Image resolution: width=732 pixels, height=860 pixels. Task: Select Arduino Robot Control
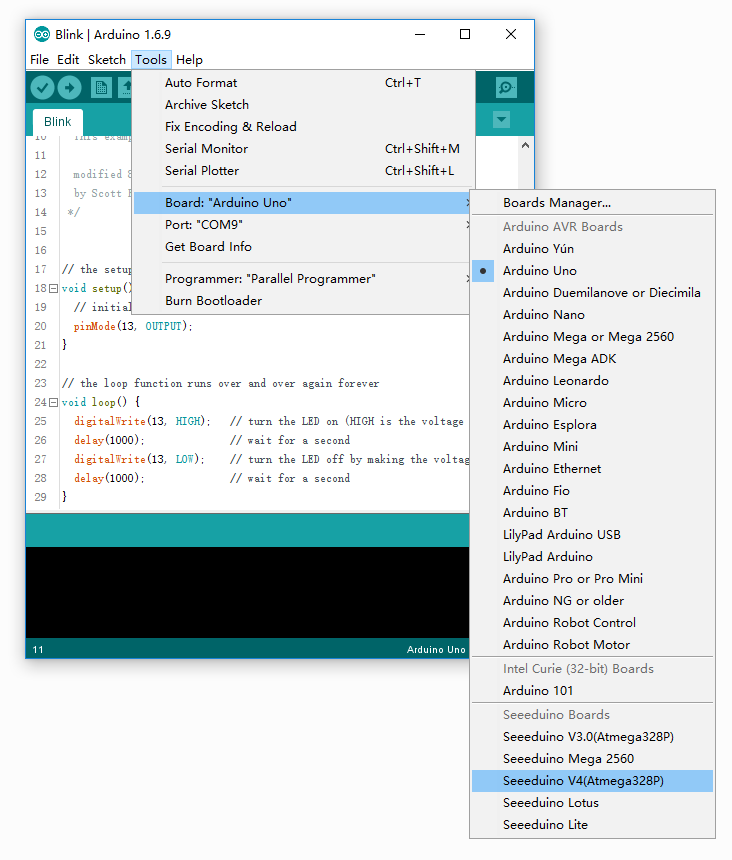click(592, 623)
